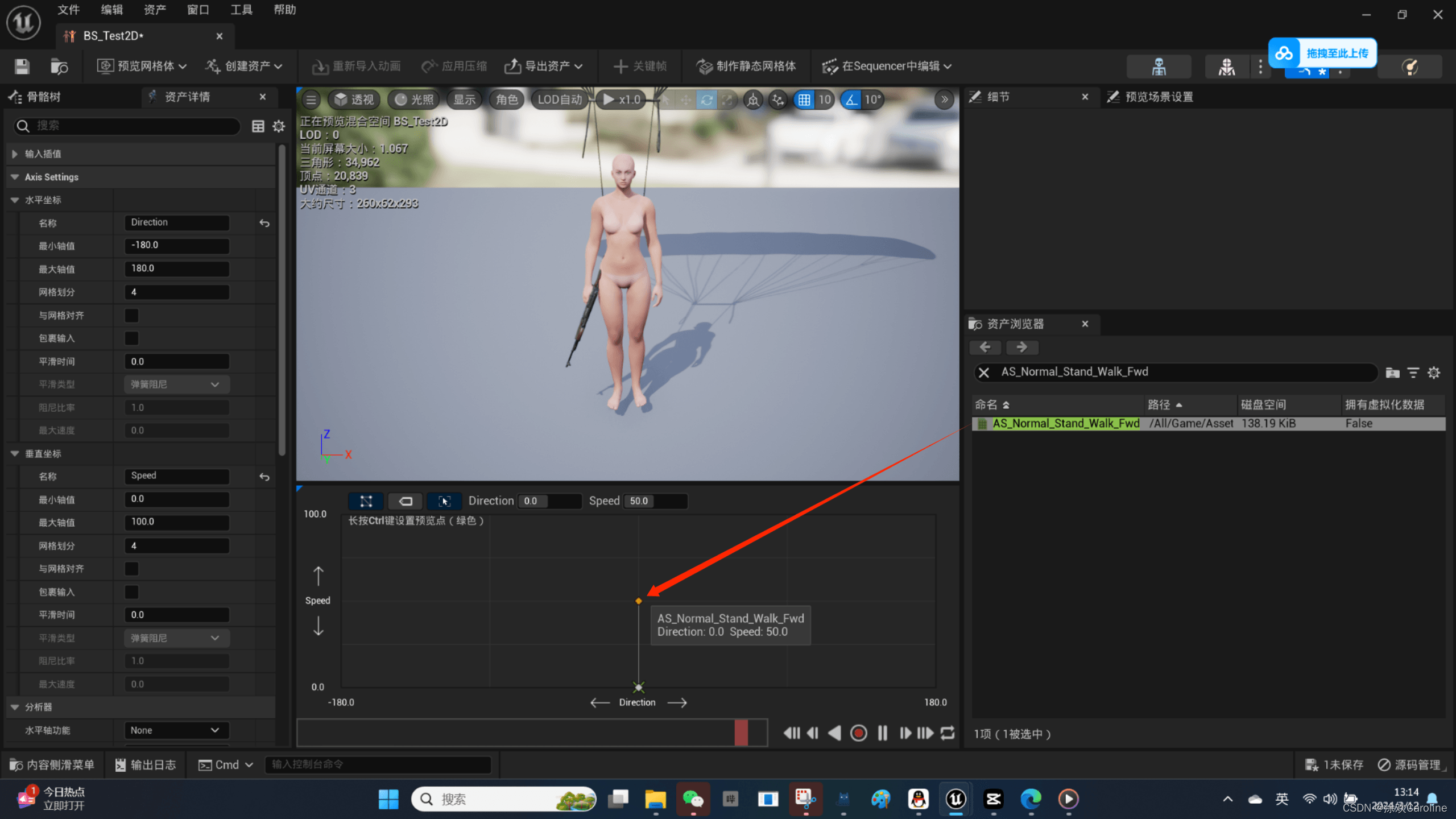
Task: Click the save asset floppy disk icon
Action: click(x=22, y=67)
